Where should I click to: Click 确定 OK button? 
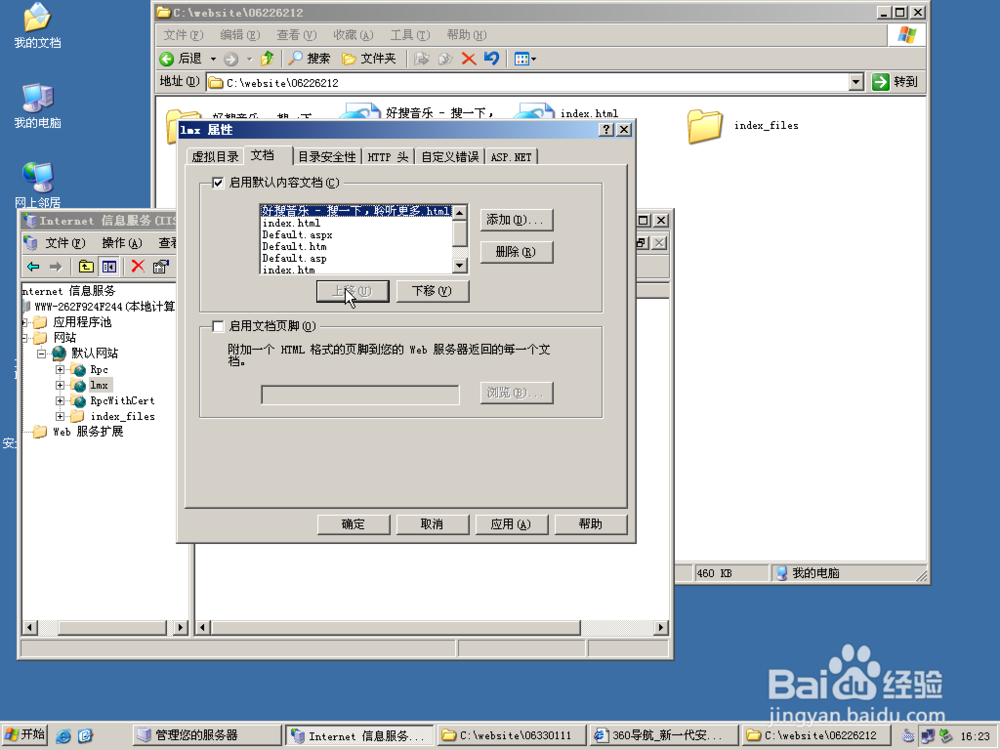(x=353, y=524)
